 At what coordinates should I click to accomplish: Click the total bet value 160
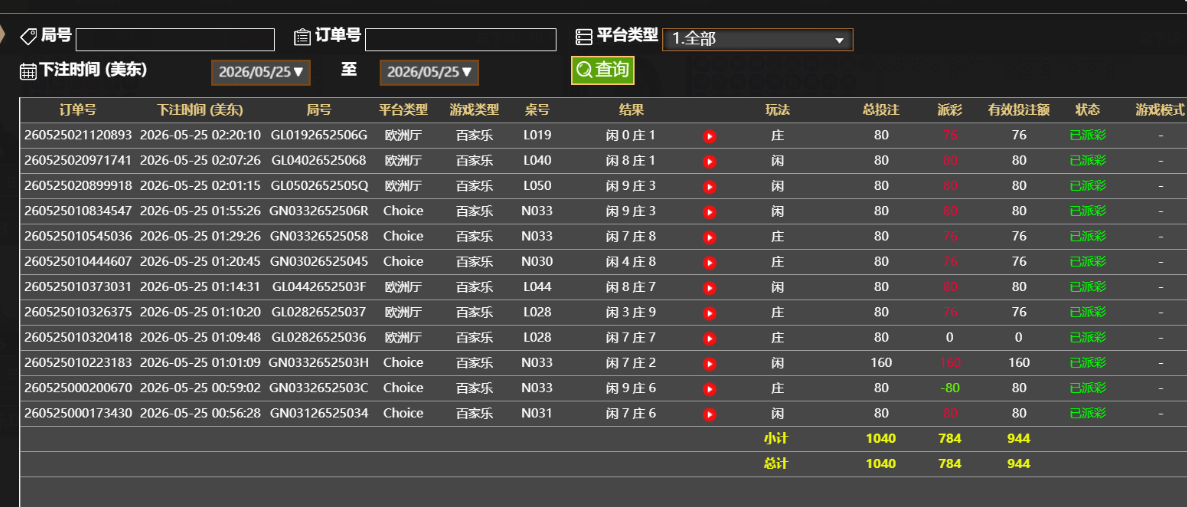click(x=881, y=362)
